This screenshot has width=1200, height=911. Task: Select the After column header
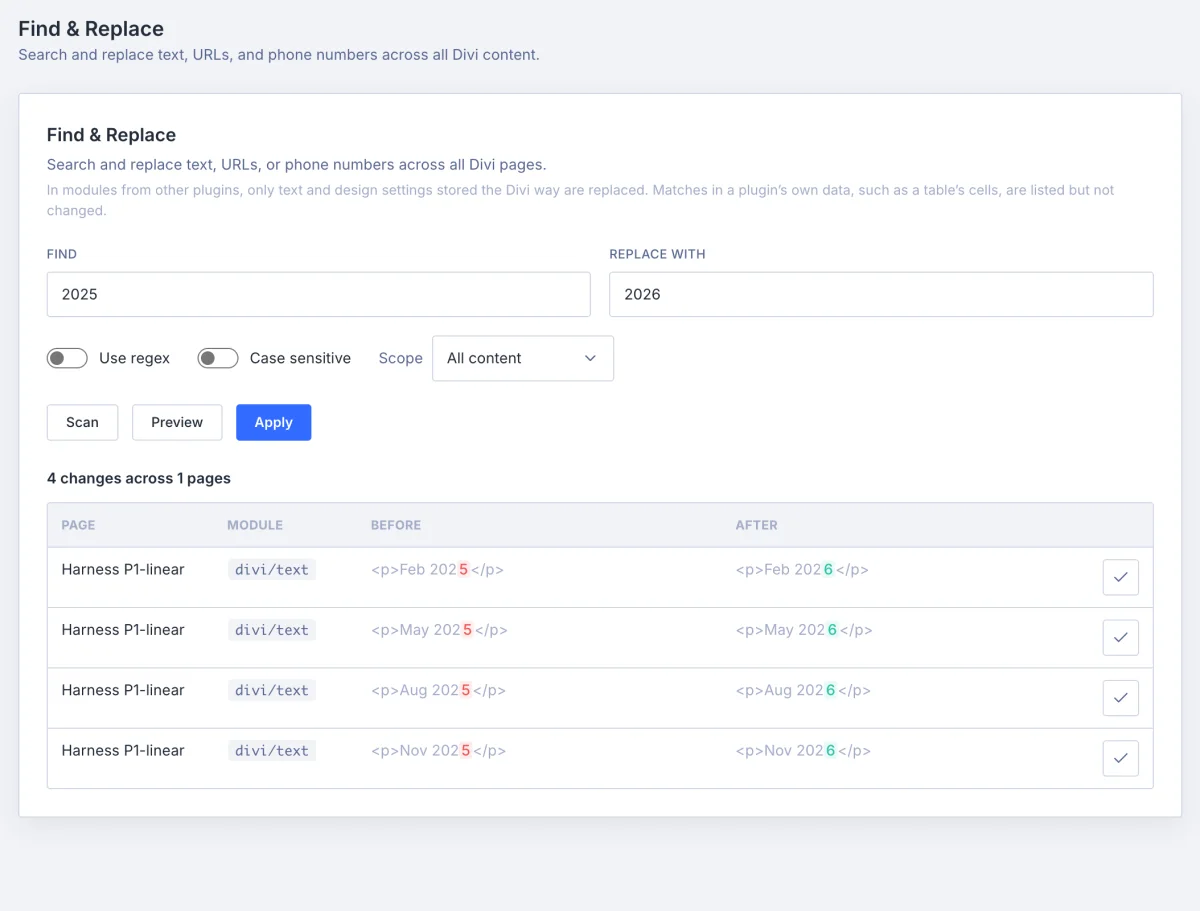pyautogui.click(x=757, y=525)
